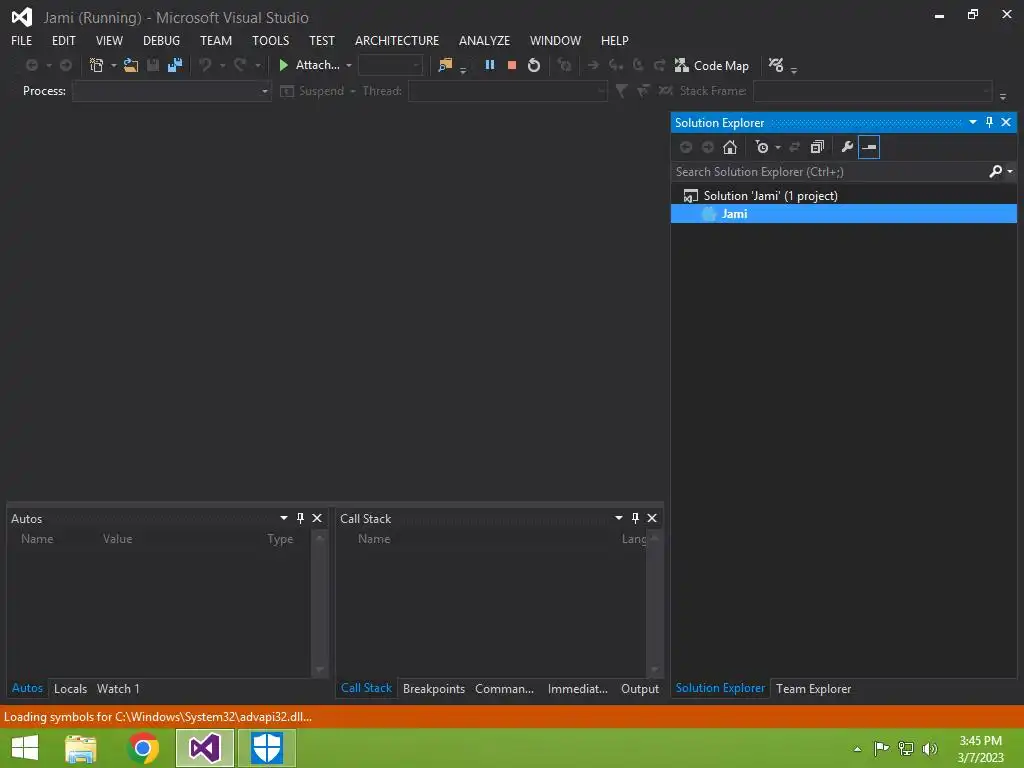The width and height of the screenshot is (1024, 768).
Task: Open the New Project icon dropdown arrow
Action: click(x=114, y=65)
